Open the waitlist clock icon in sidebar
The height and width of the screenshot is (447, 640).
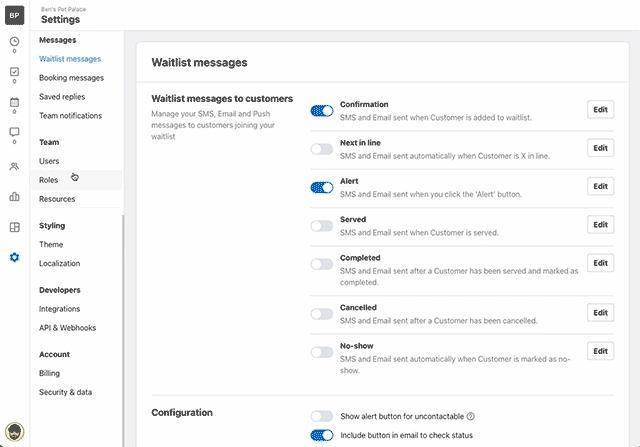(x=14, y=41)
